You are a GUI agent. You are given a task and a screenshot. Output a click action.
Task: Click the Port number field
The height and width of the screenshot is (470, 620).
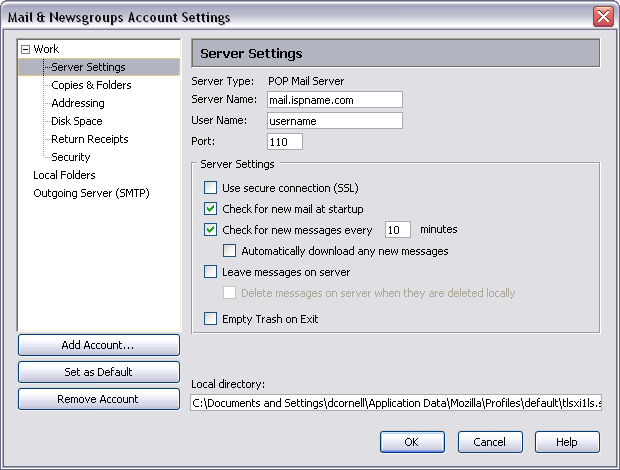pos(284,142)
